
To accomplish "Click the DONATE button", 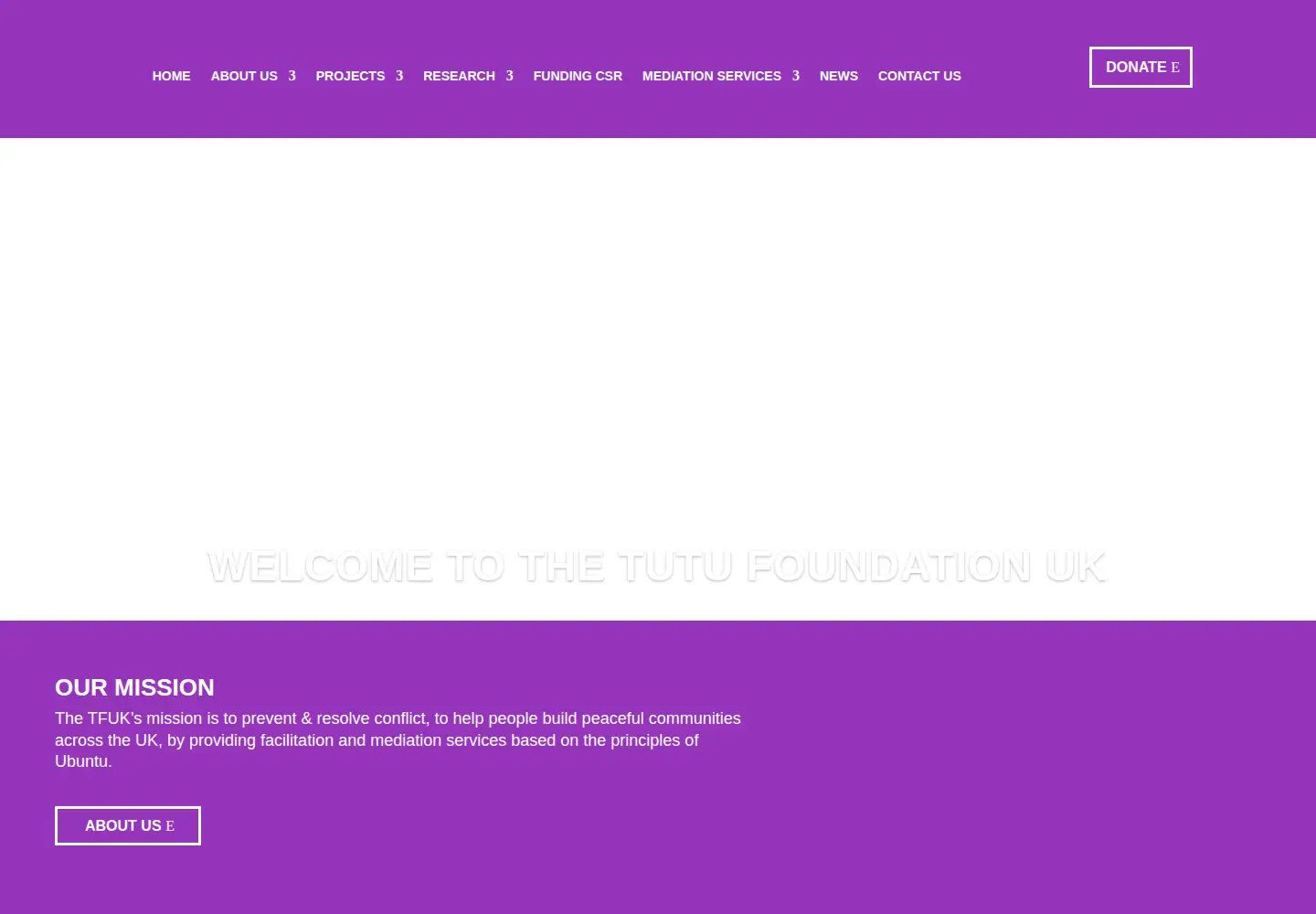I will 1141,67.
